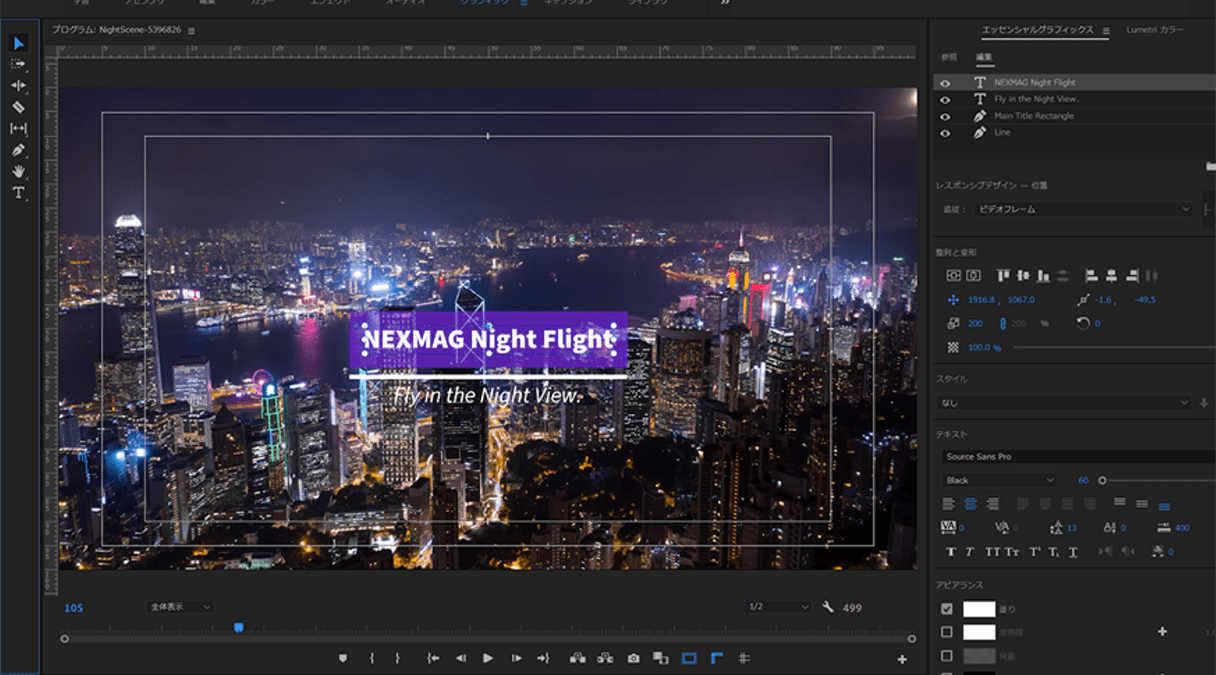Select the Razor tool
1216x675 pixels.
click(x=18, y=107)
